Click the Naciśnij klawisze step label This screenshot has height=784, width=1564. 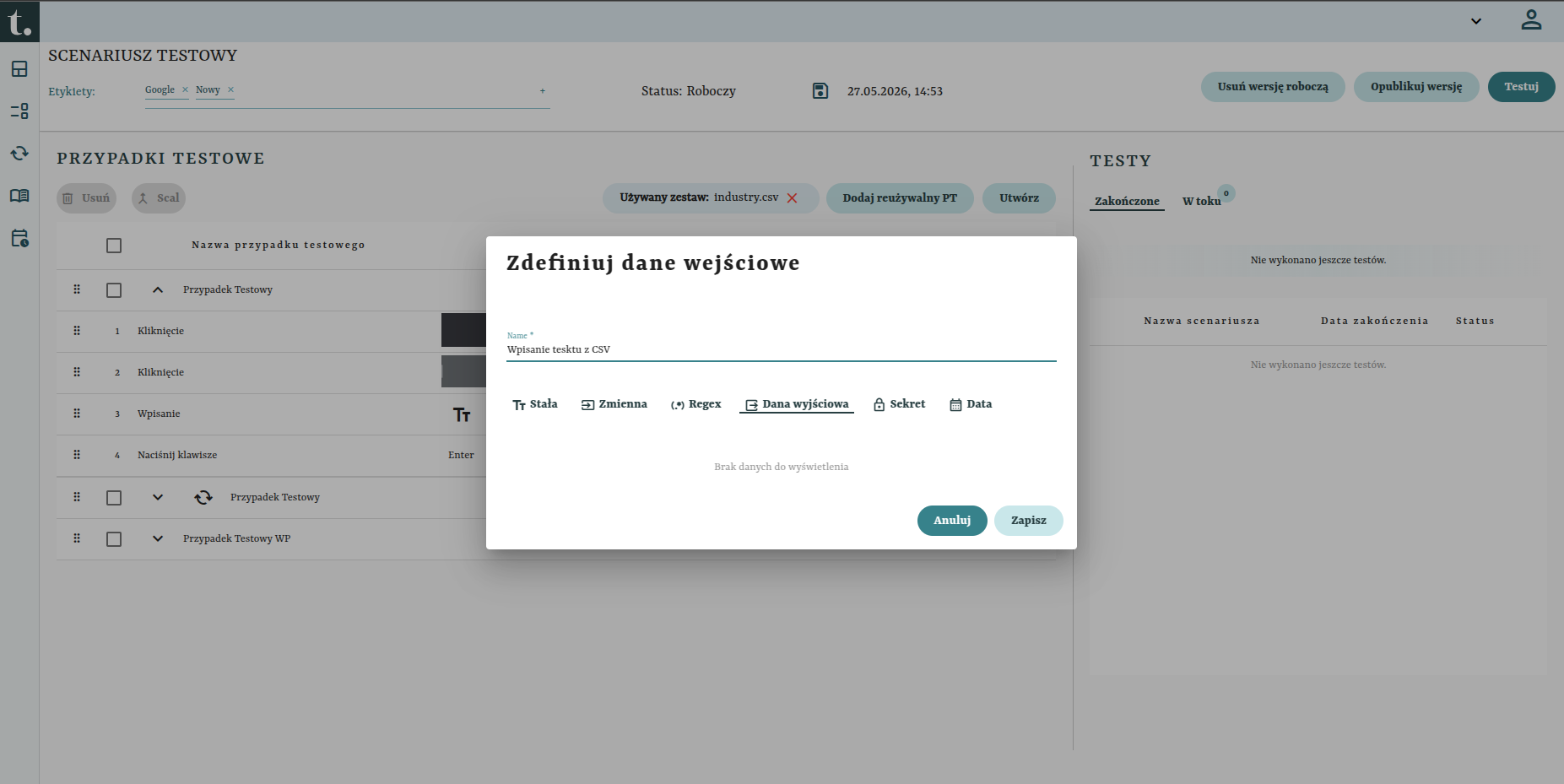pos(177,455)
